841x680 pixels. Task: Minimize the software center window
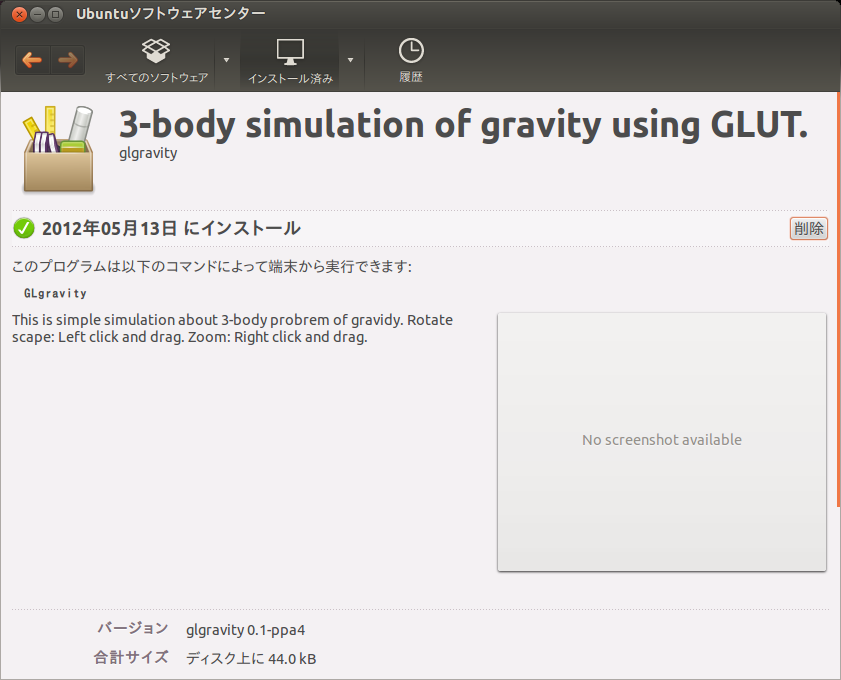37,14
